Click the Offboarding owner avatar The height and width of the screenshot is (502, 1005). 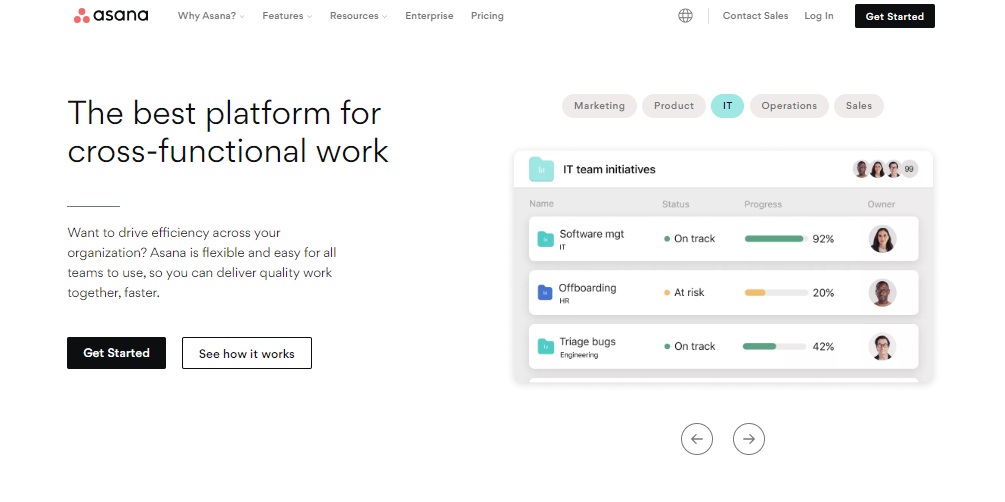tap(882, 292)
